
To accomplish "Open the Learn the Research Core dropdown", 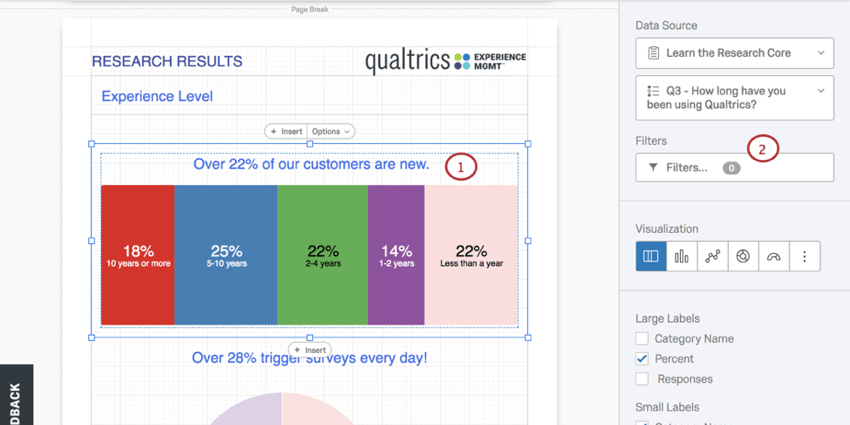I will (734, 53).
